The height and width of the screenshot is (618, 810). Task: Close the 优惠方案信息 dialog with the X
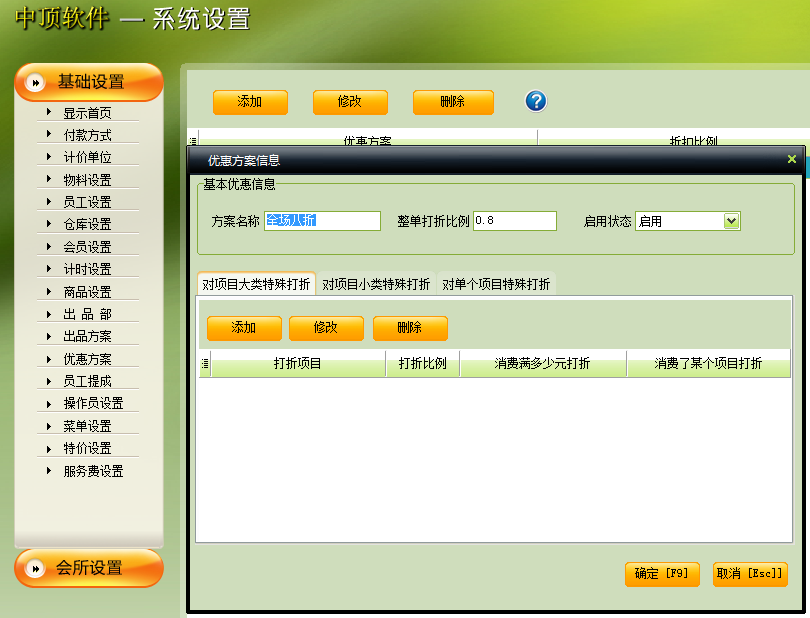(x=791, y=159)
